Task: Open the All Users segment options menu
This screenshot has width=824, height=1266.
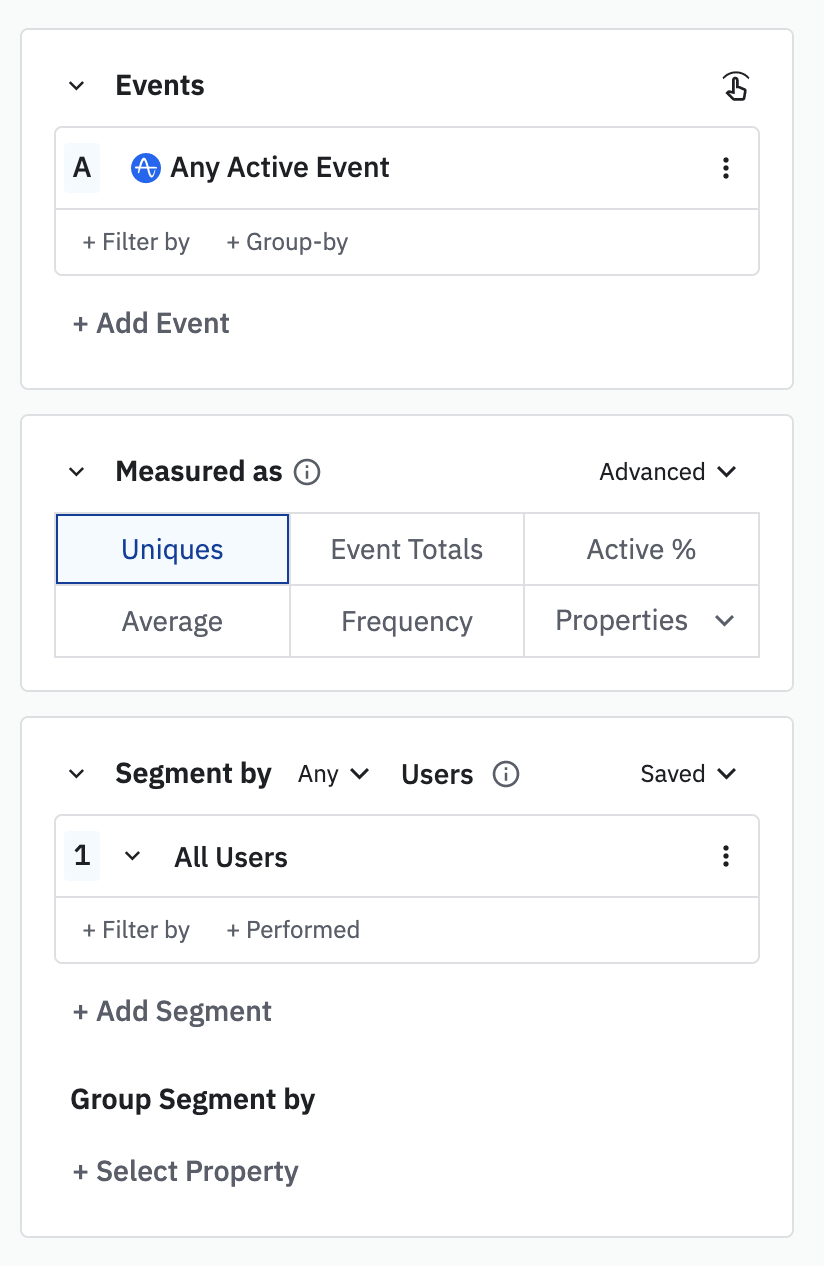Action: (x=726, y=856)
